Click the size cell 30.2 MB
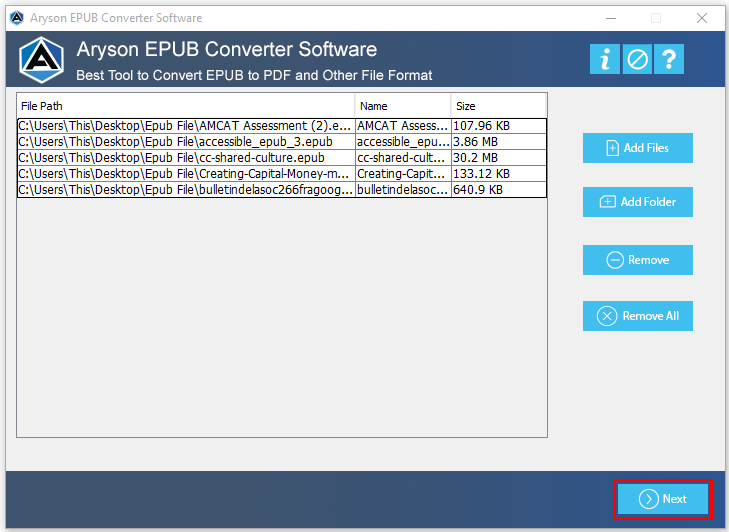The image size is (729, 532). (499, 158)
